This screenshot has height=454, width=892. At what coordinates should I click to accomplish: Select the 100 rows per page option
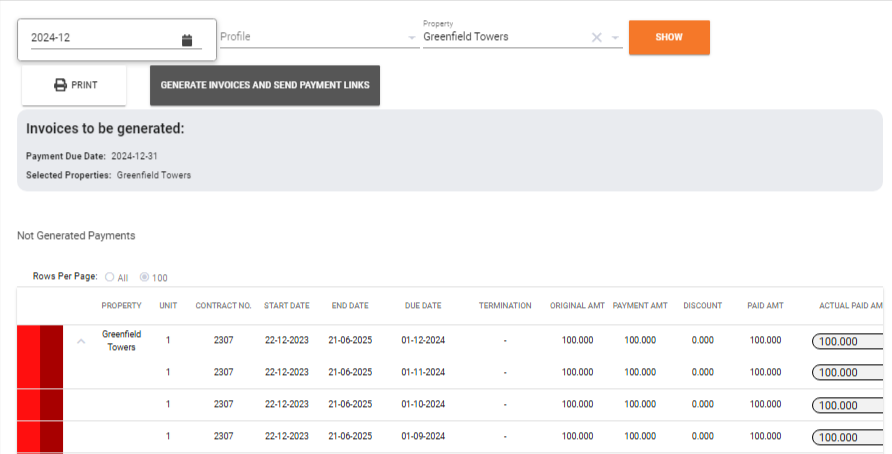tap(144, 277)
